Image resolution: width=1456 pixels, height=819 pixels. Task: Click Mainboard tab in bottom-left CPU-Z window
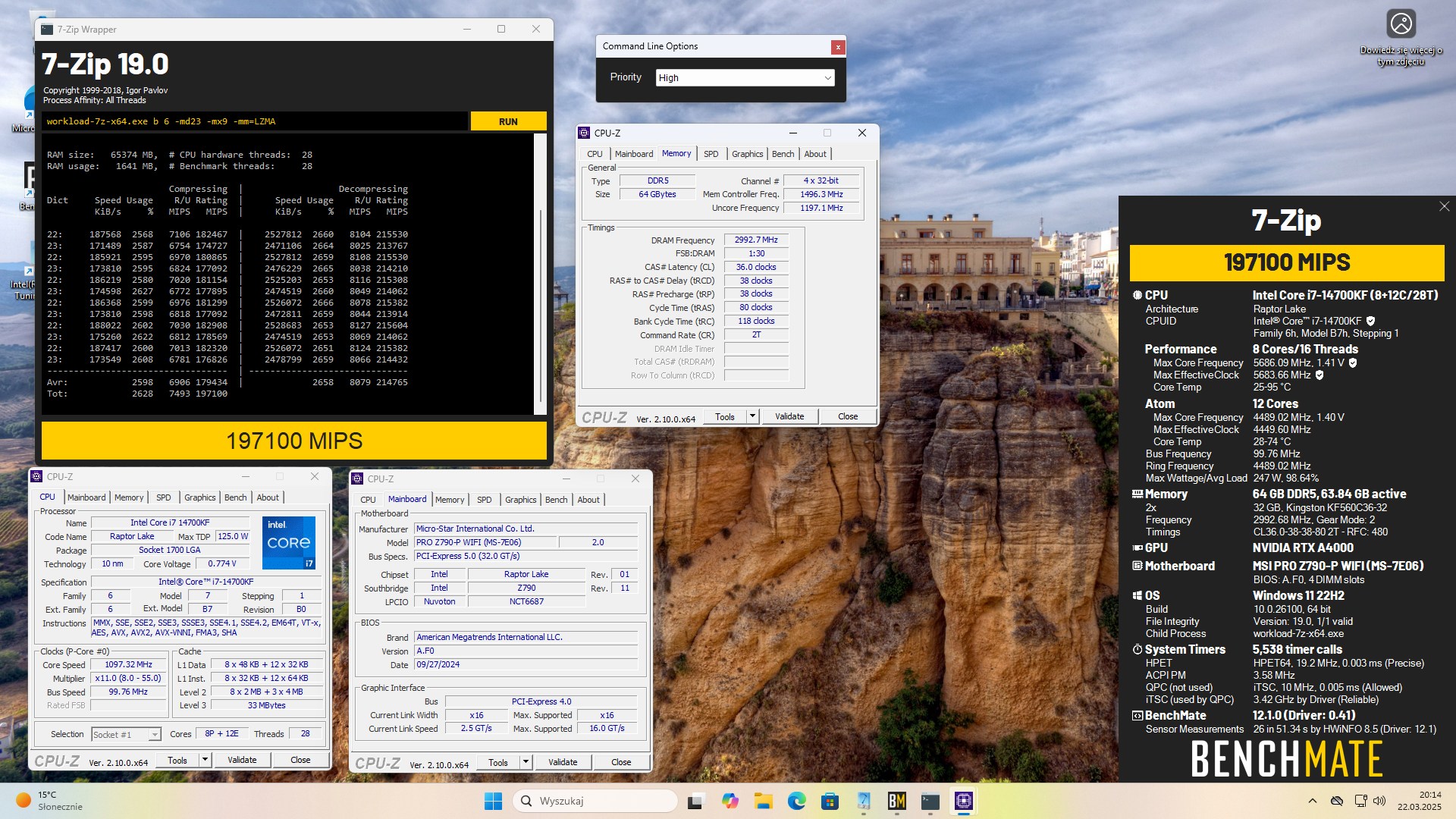pos(86,497)
